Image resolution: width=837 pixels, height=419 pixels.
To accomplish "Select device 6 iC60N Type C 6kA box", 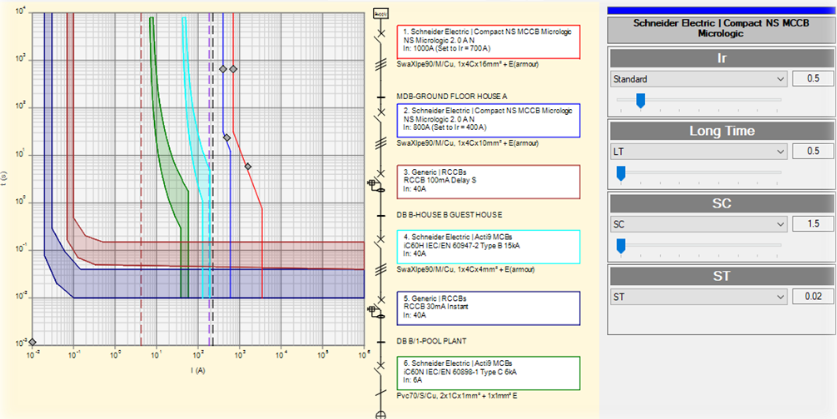I will [488, 373].
